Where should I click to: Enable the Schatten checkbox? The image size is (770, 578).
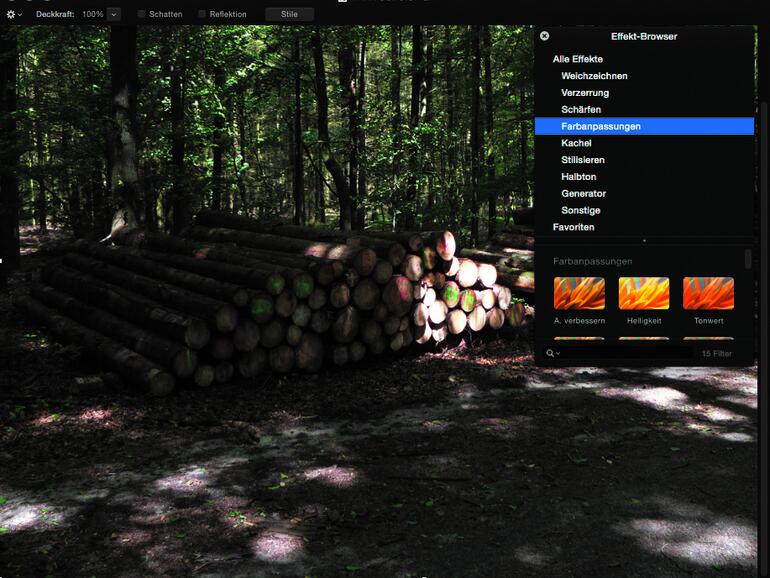(x=141, y=14)
